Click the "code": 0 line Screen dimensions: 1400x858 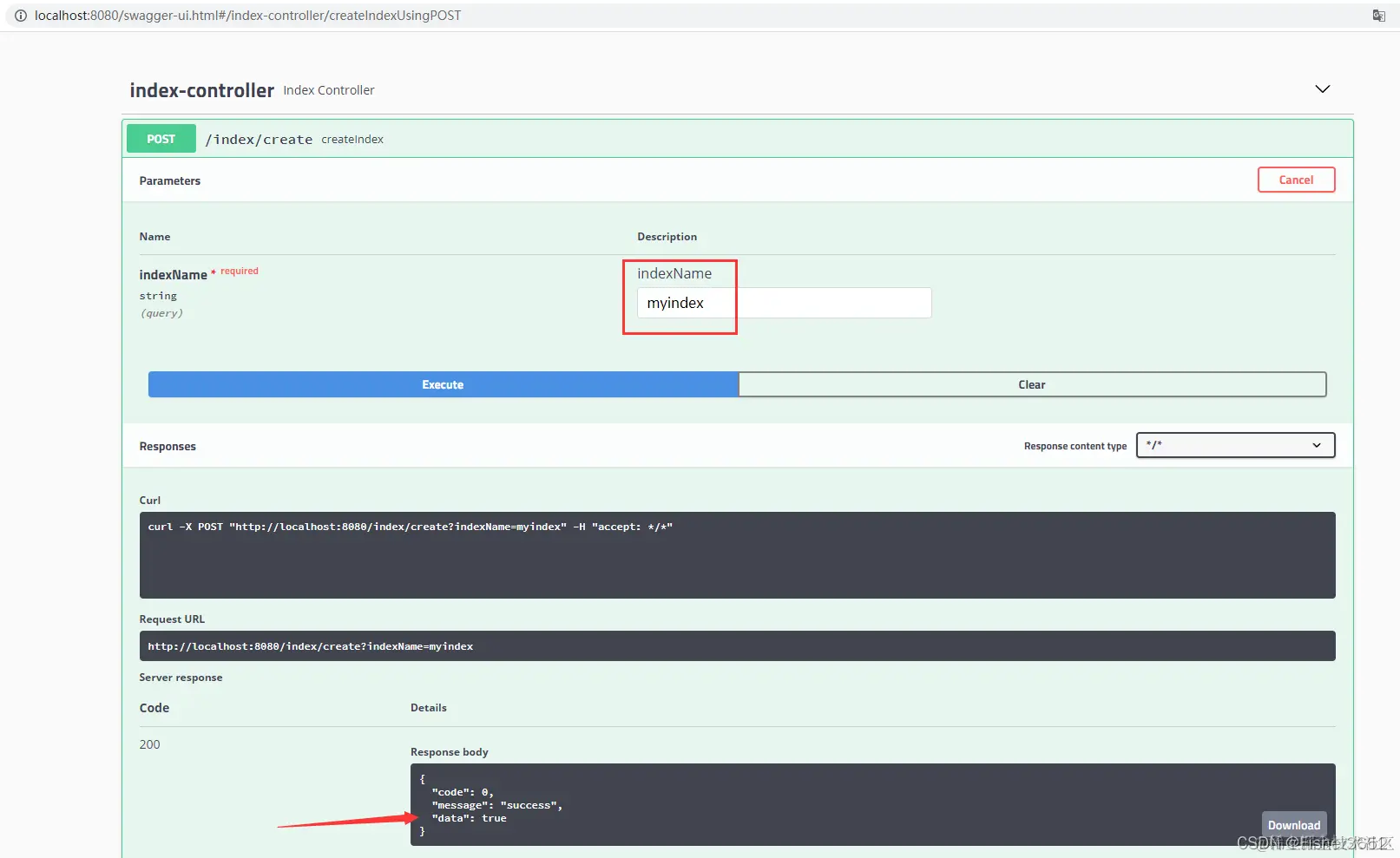coord(463,792)
